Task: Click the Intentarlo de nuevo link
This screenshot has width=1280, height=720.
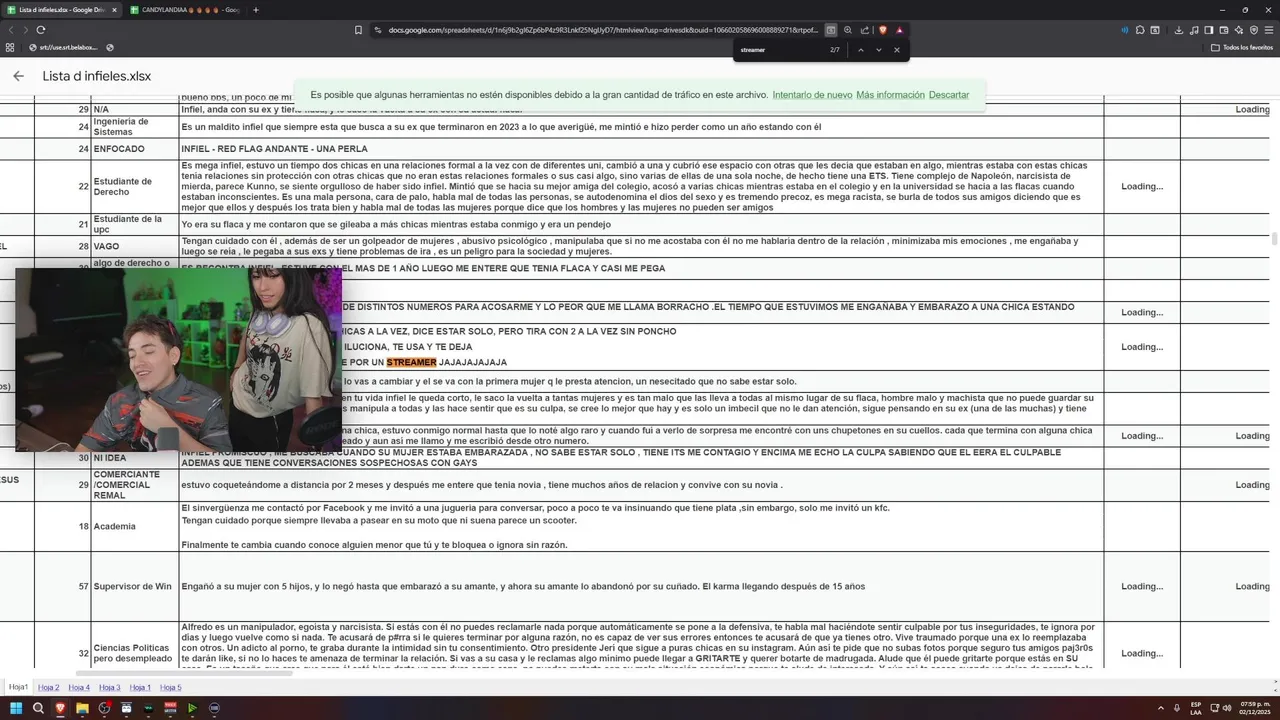Action: pos(812,95)
